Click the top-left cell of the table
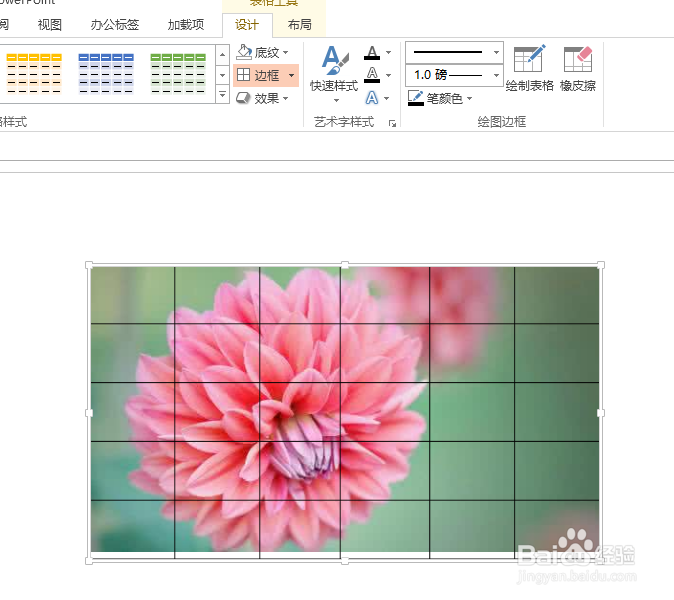 [133, 295]
